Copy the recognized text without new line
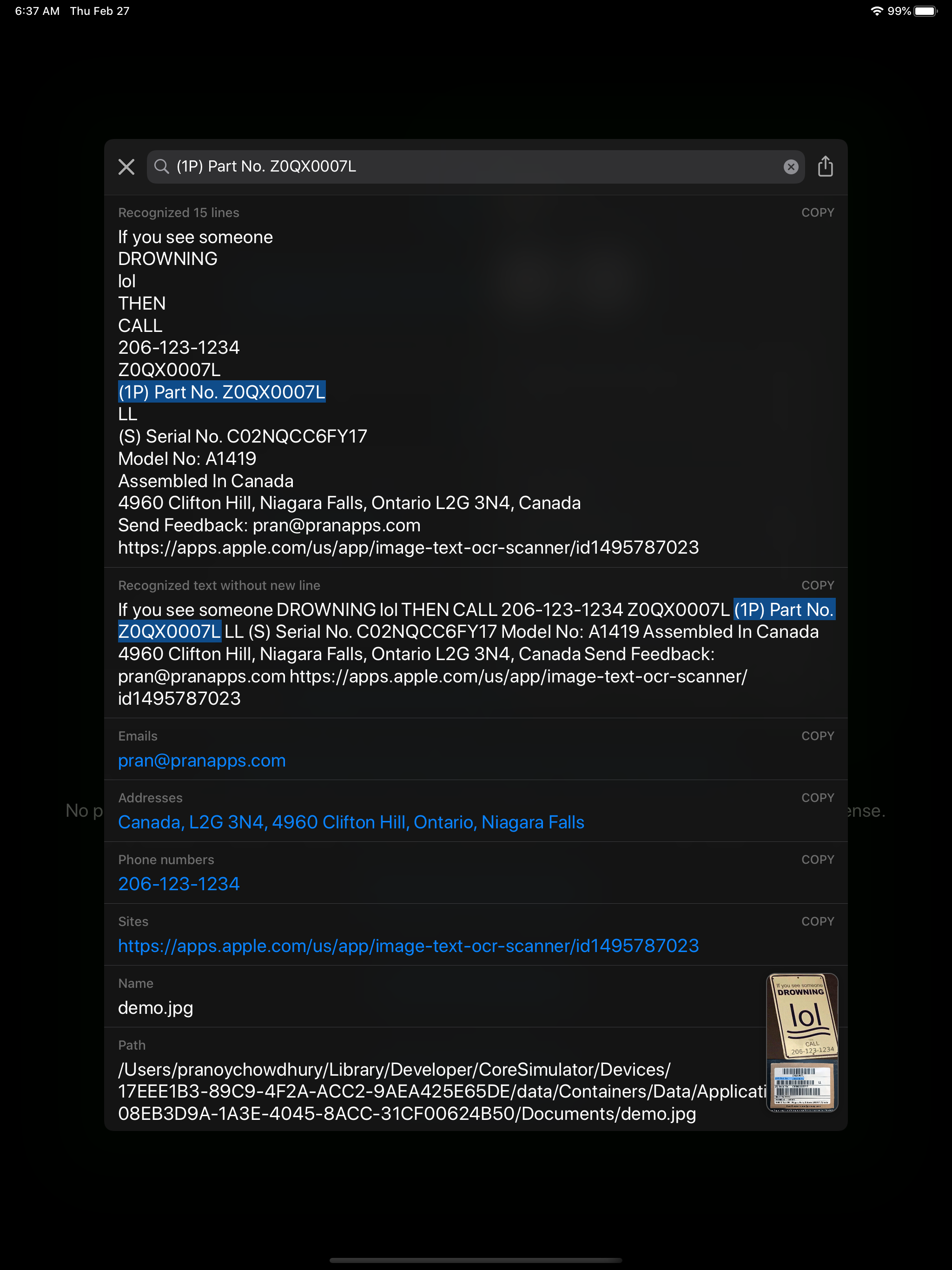 tap(818, 585)
